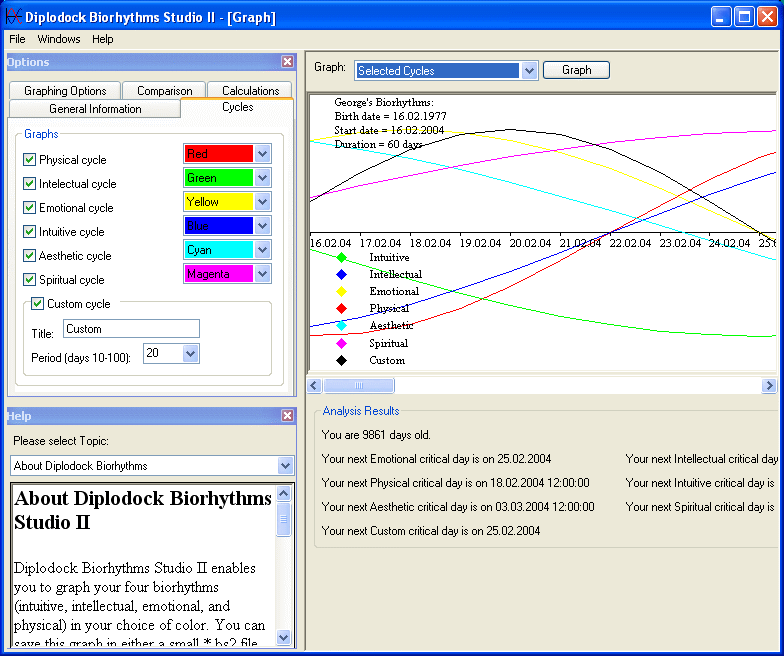784x656 pixels.
Task: Click the Physical critical day result text
Action: [x=456, y=482]
